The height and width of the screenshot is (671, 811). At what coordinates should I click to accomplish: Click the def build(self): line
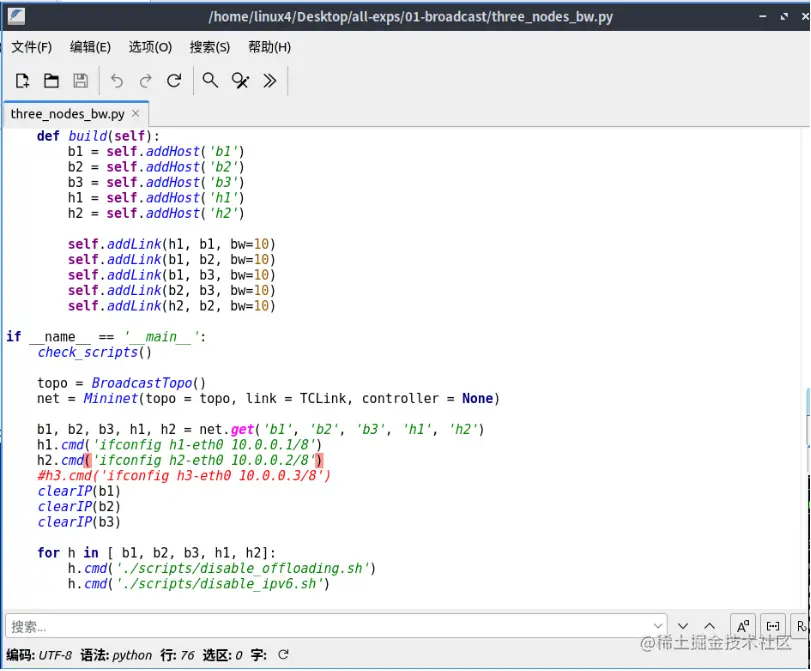[98, 136]
